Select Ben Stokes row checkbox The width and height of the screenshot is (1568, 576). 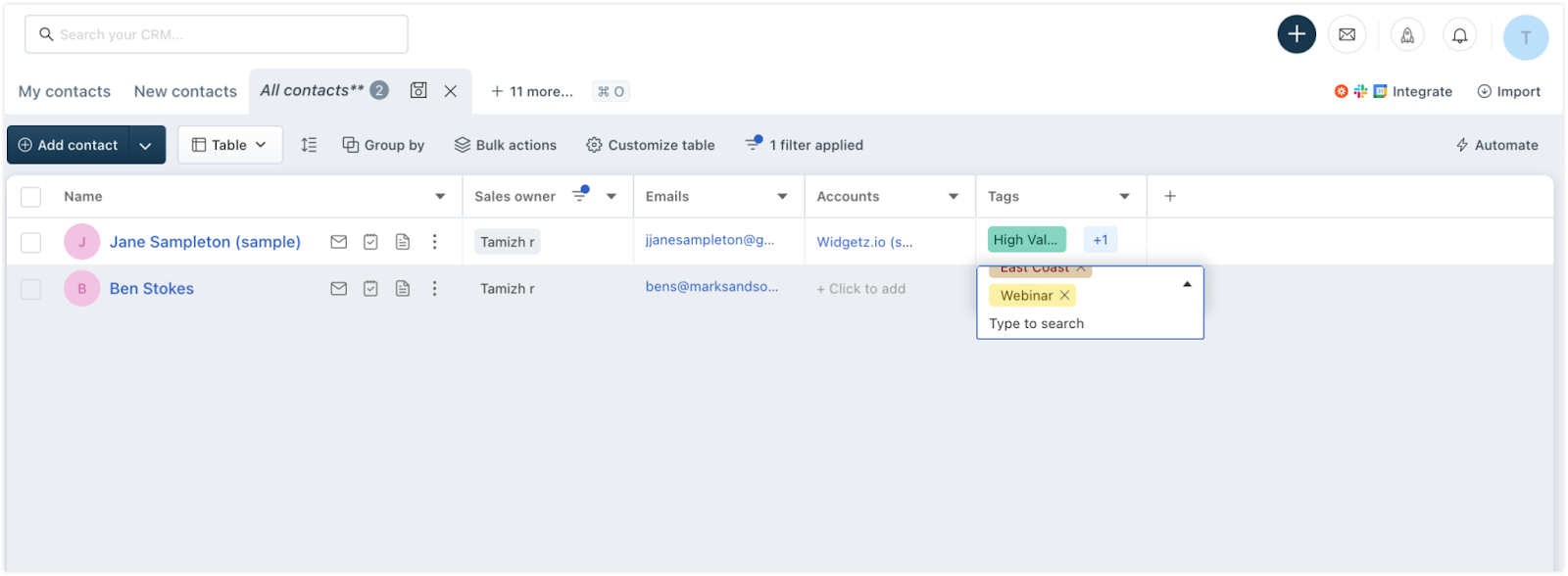31,289
